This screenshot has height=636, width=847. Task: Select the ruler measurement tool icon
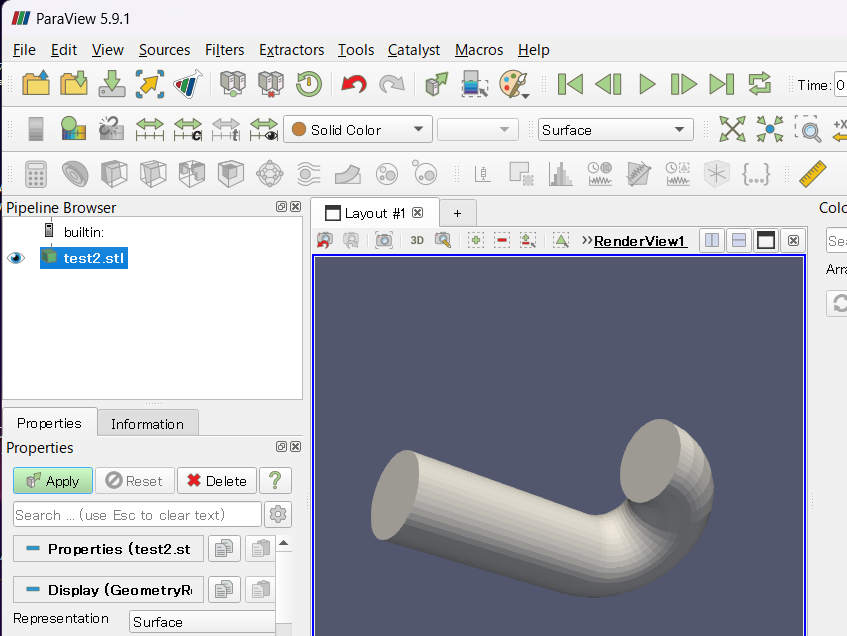tap(814, 174)
